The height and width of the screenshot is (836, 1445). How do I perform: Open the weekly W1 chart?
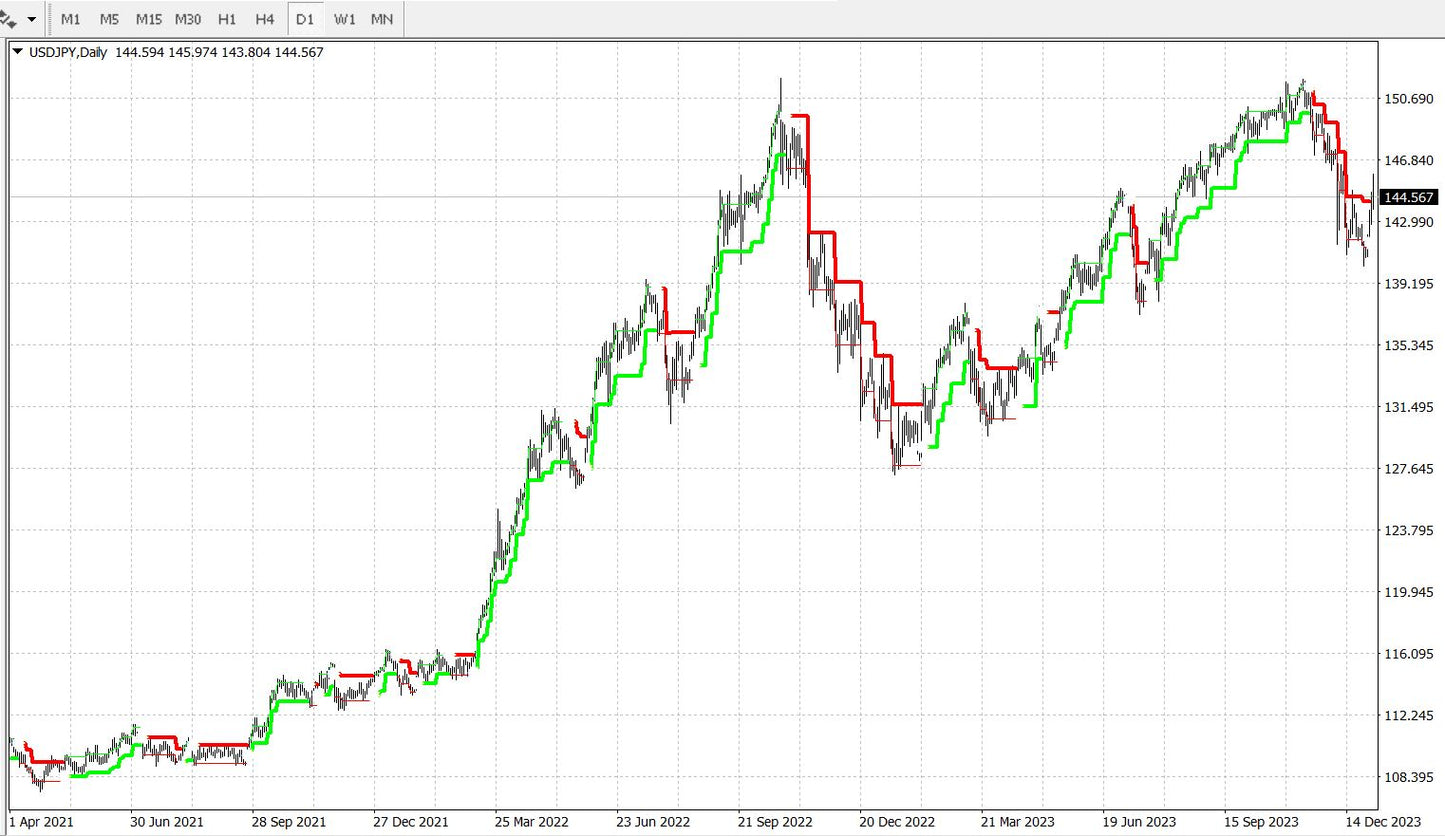(344, 18)
